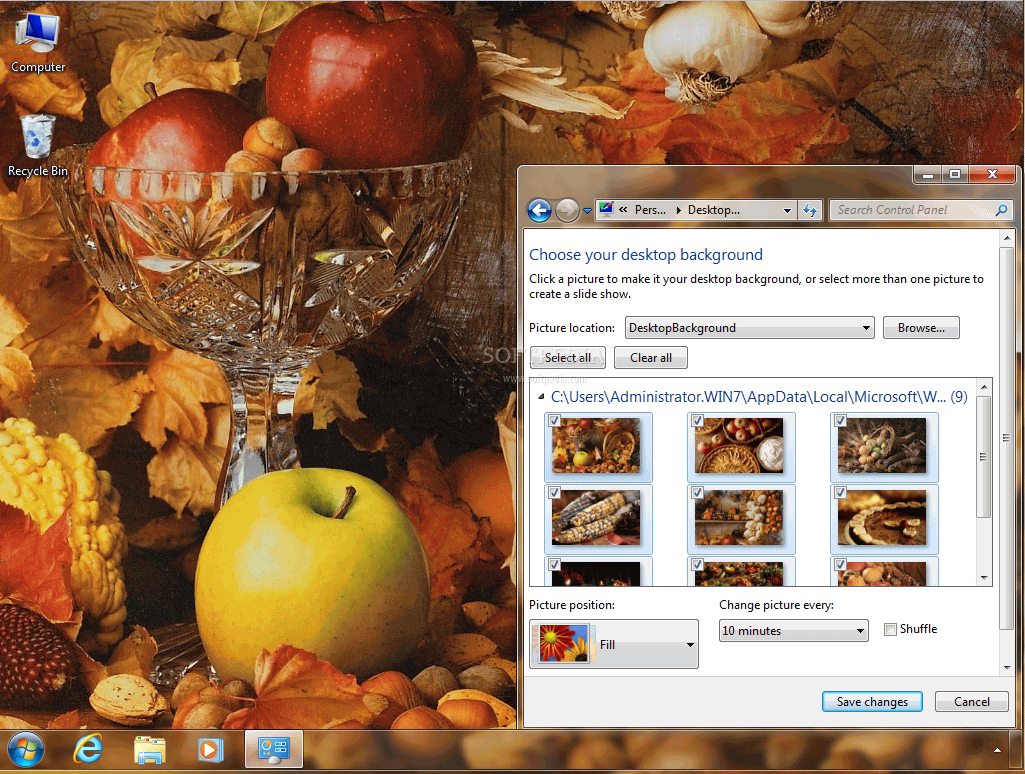Click the picture list scroll up arrow
This screenshot has height=774, width=1025.
pos(984,387)
